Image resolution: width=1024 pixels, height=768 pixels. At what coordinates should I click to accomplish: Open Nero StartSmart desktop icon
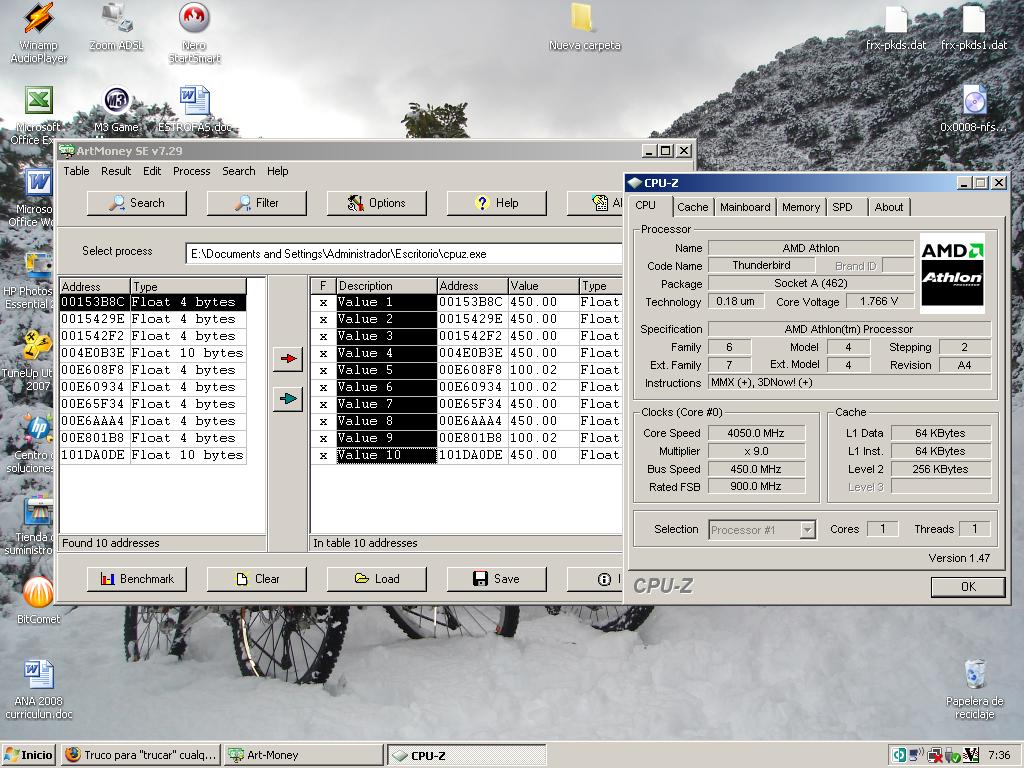(x=194, y=20)
